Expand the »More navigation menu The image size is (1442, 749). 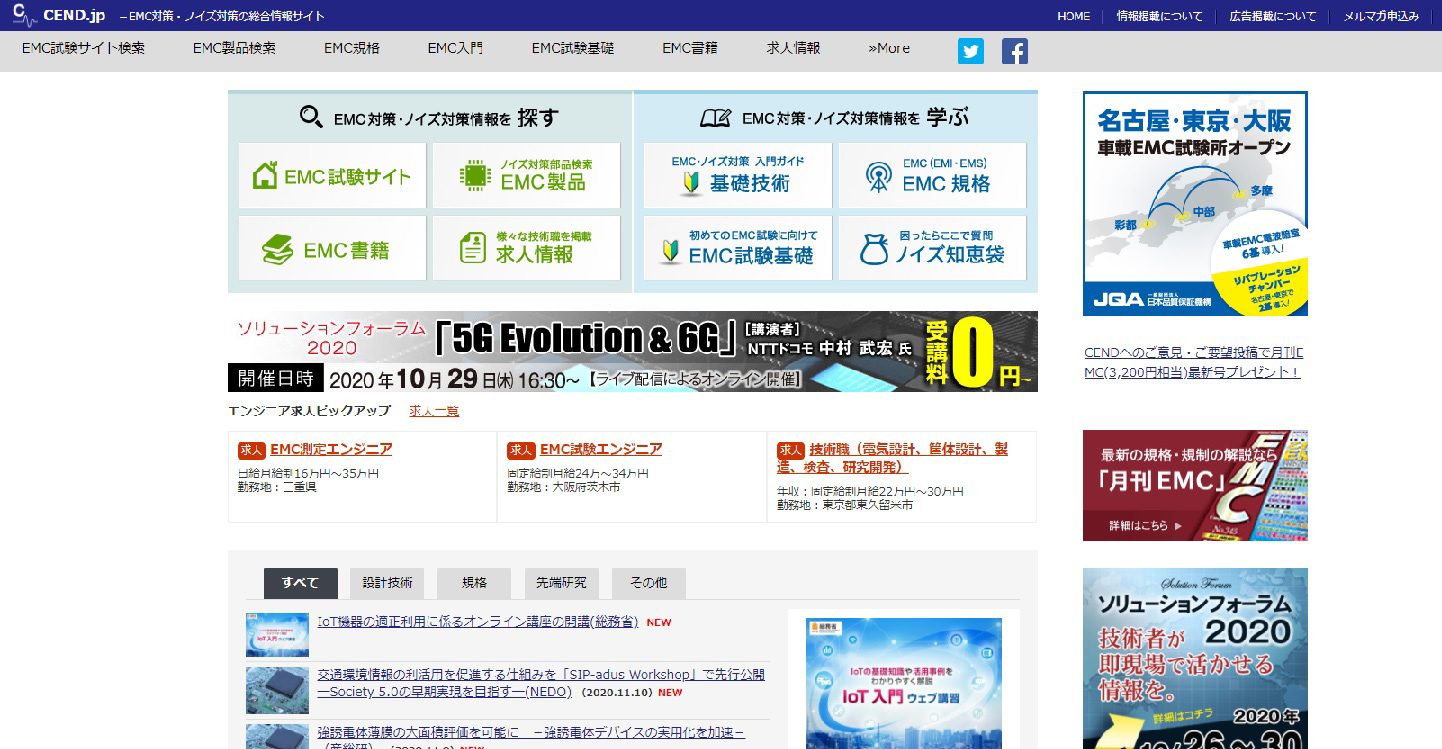(x=889, y=48)
